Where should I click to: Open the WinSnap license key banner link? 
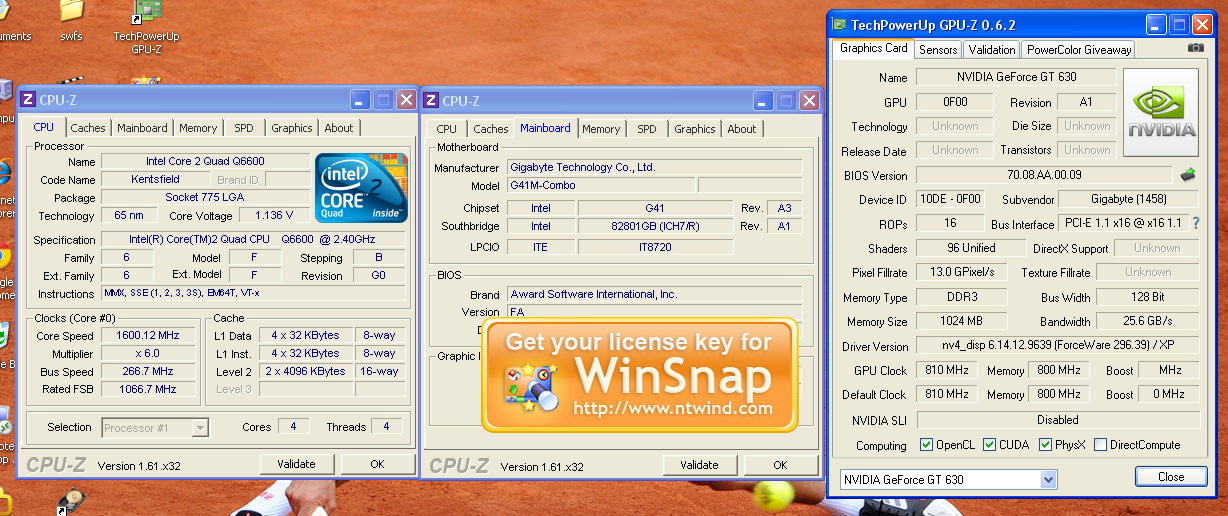click(x=640, y=375)
